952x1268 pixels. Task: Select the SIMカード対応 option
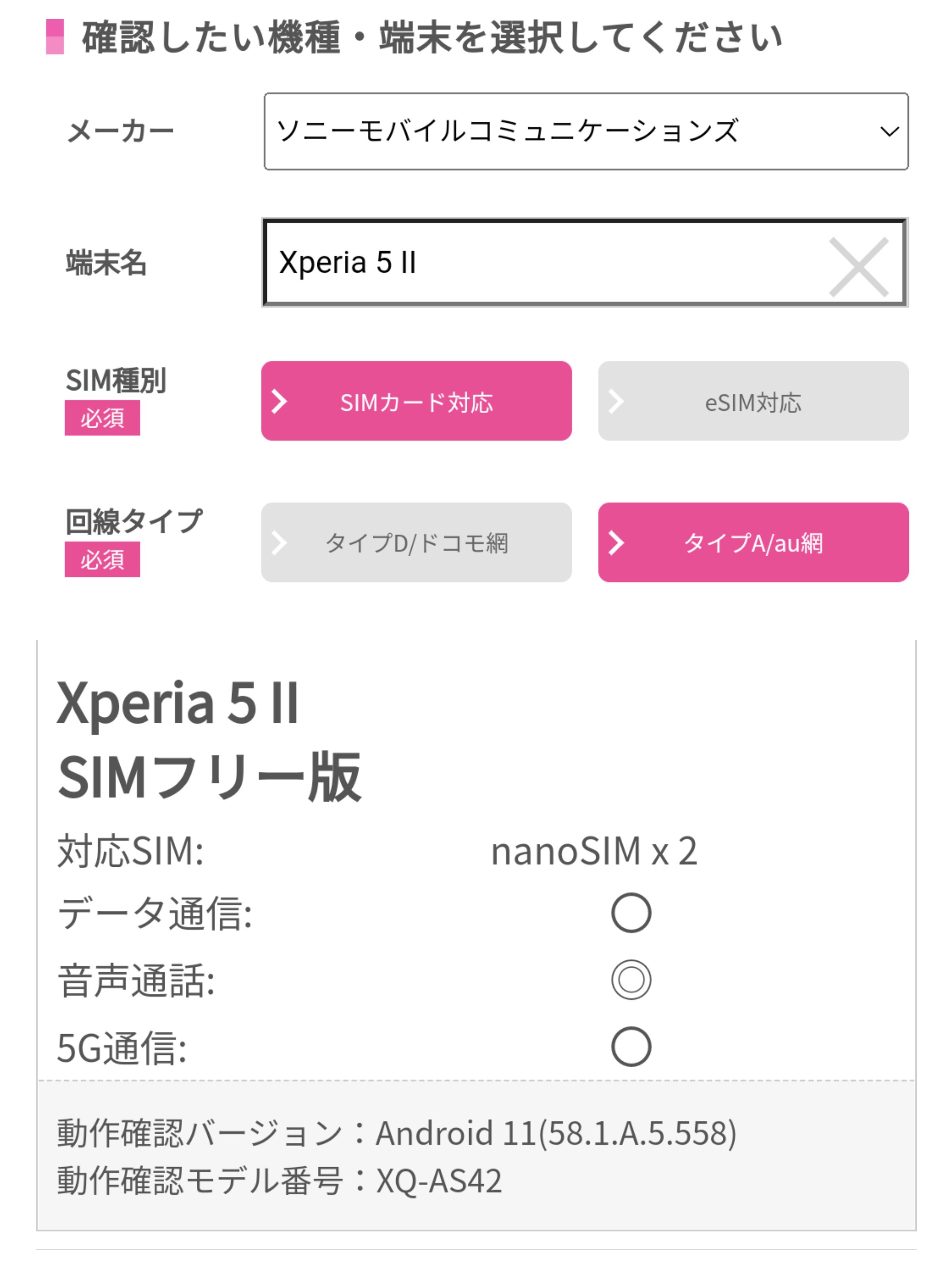click(416, 401)
